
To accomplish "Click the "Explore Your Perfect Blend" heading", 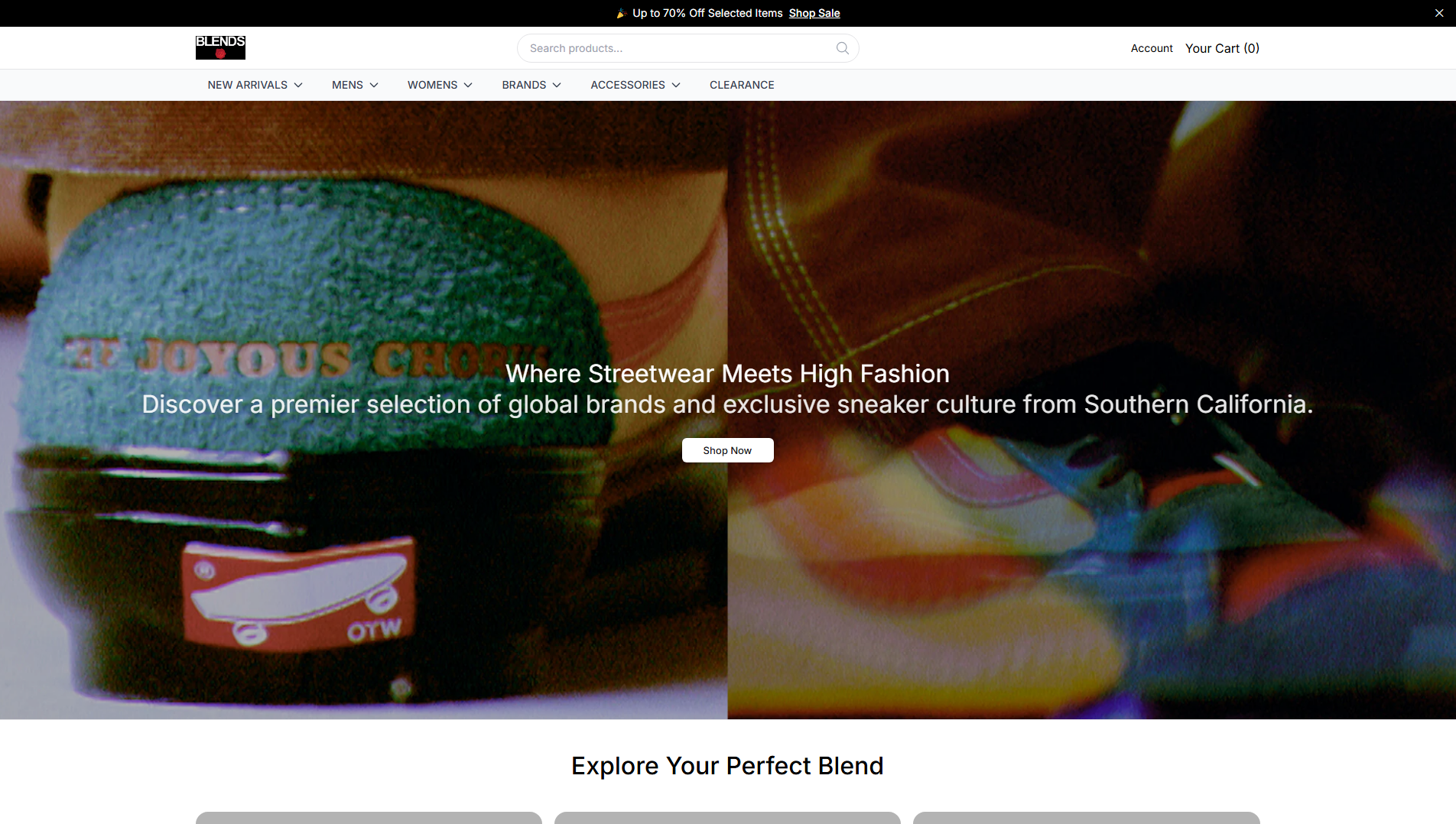I will click(x=727, y=765).
